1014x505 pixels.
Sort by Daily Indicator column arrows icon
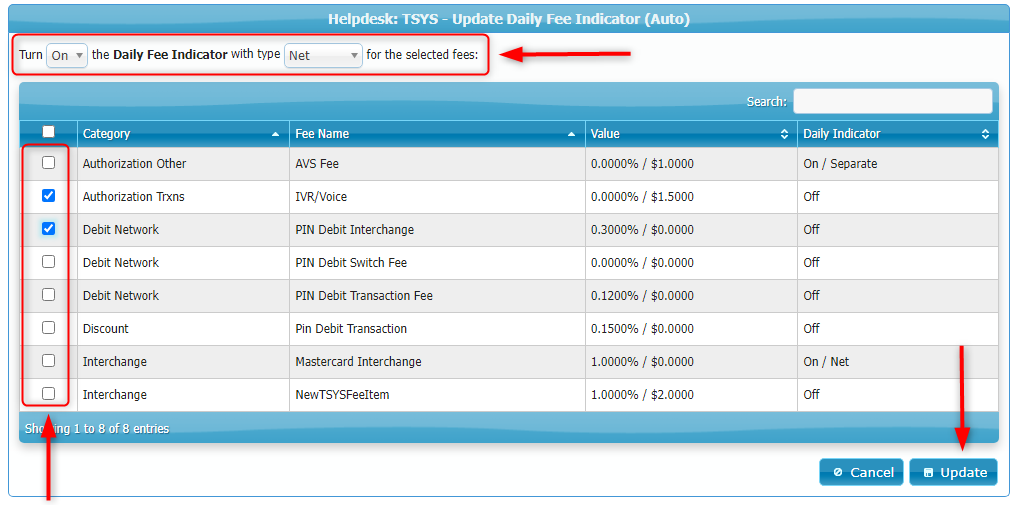point(985,134)
